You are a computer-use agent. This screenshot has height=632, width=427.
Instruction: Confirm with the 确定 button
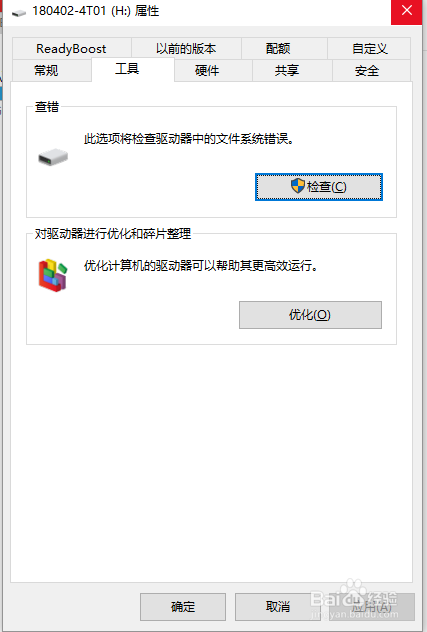(183, 607)
